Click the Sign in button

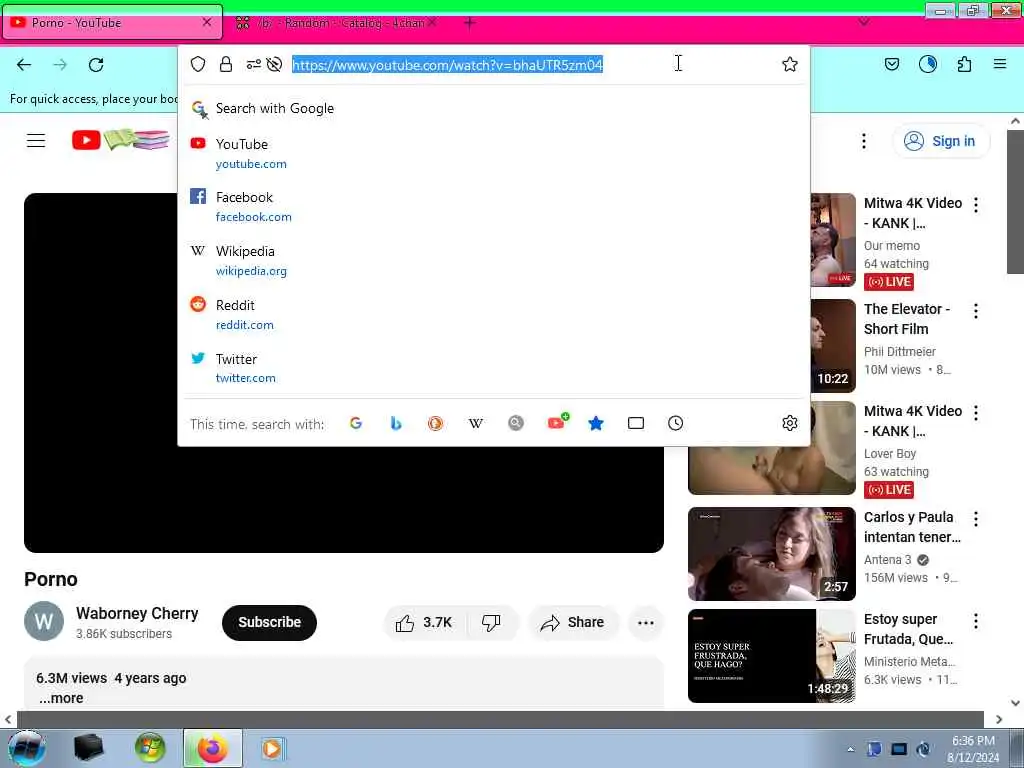click(940, 141)
